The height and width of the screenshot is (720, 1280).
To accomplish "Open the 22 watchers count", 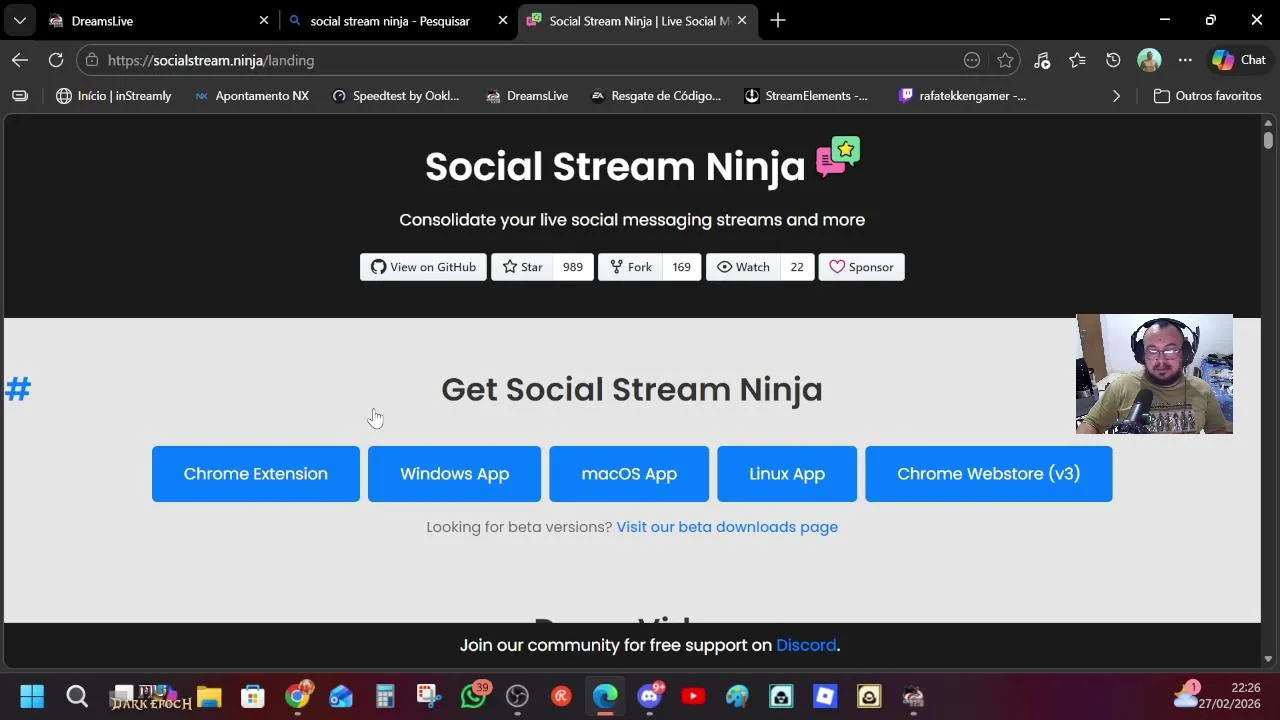I will [x=797, y=267].
